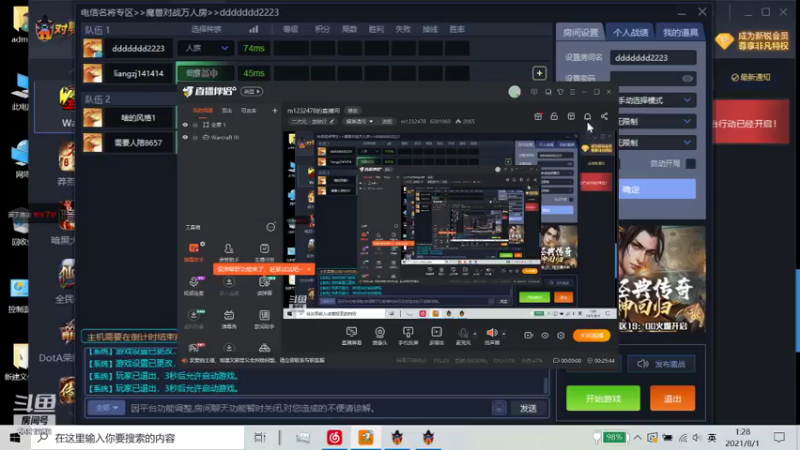Image resolution: width=800 pixels, height=450 pixels.
Task: Toggle the room password visibility eye
Action: (687, 79)
